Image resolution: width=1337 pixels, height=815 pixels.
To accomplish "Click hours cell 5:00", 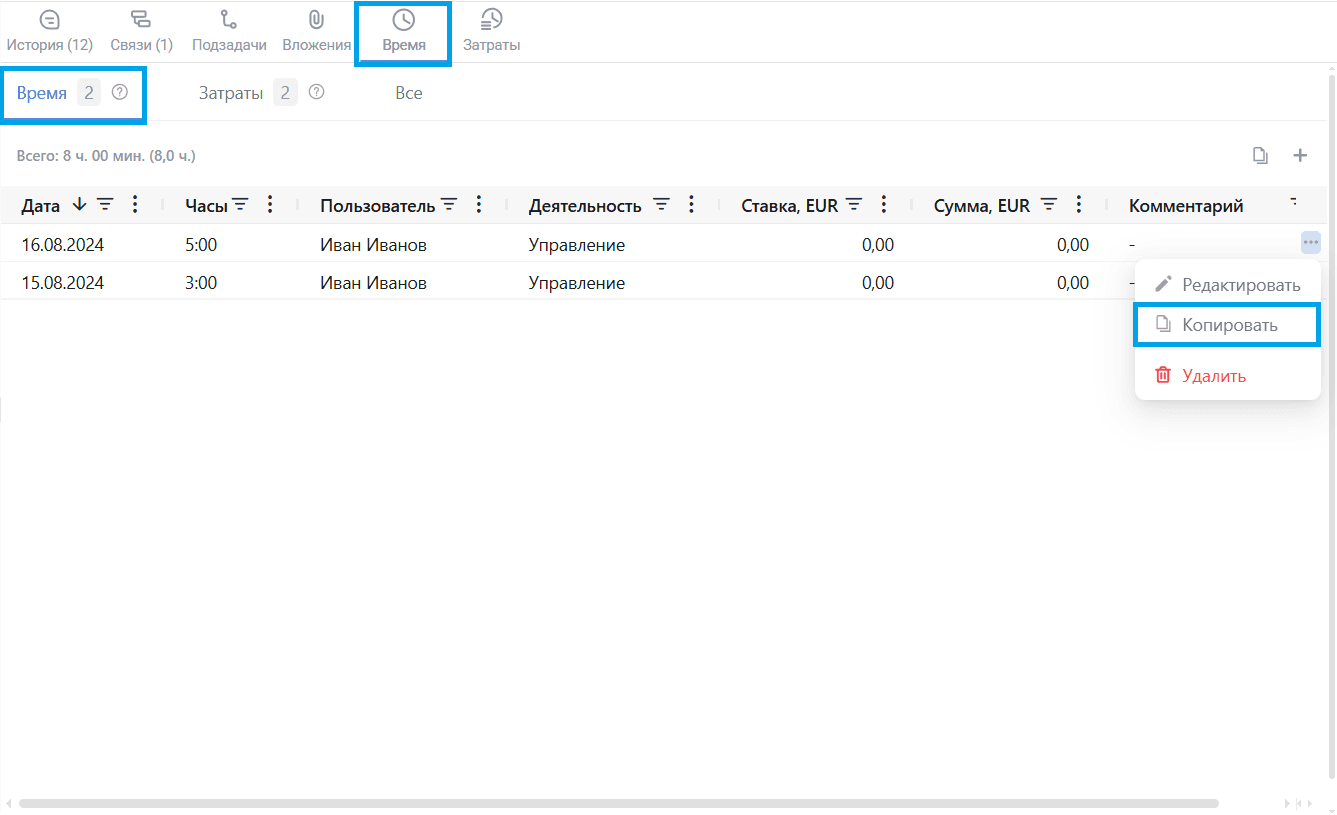I will click(201, 245).
